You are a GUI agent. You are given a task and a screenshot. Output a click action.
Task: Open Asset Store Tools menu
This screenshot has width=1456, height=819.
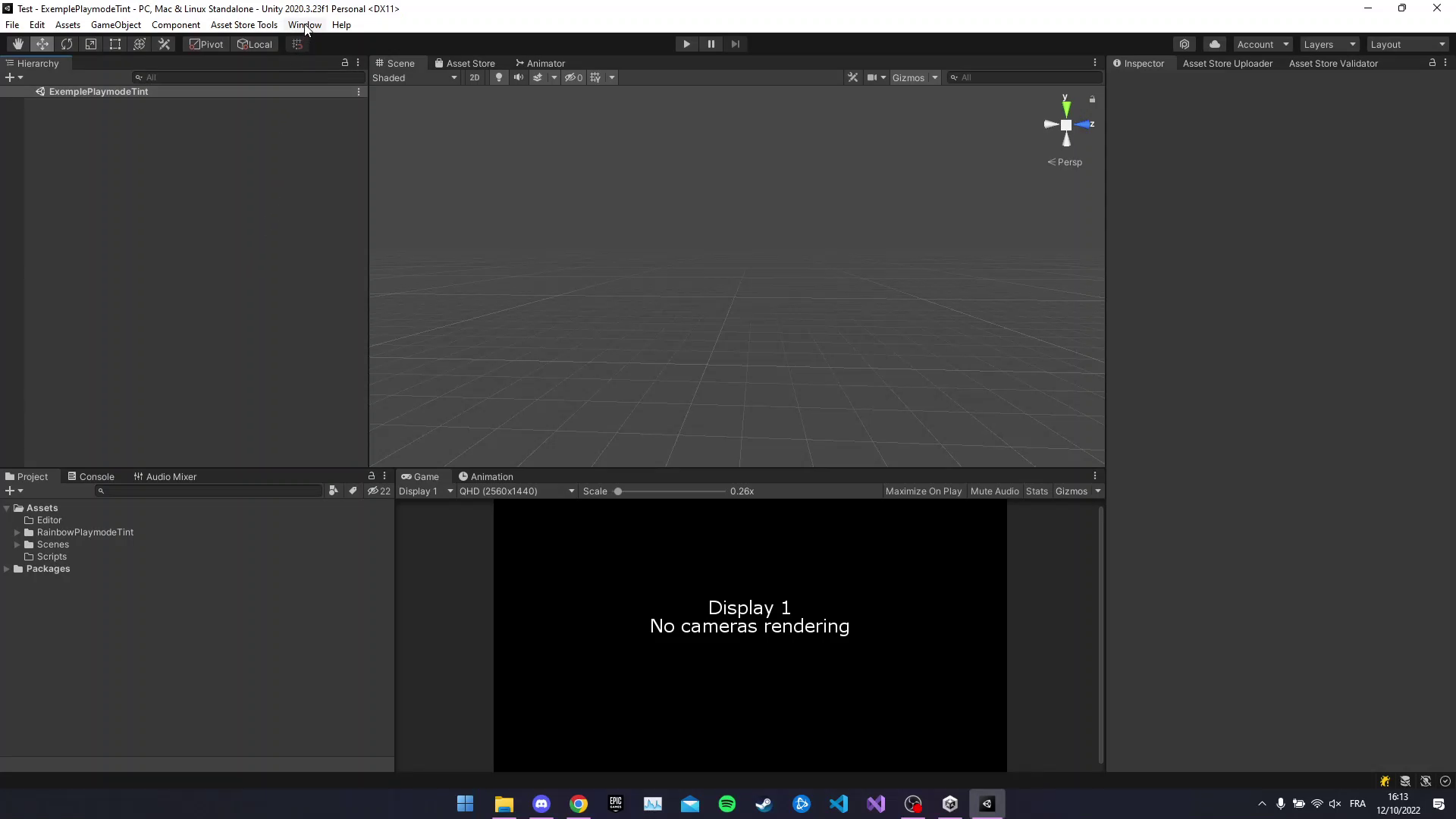(x=244, y=25)
